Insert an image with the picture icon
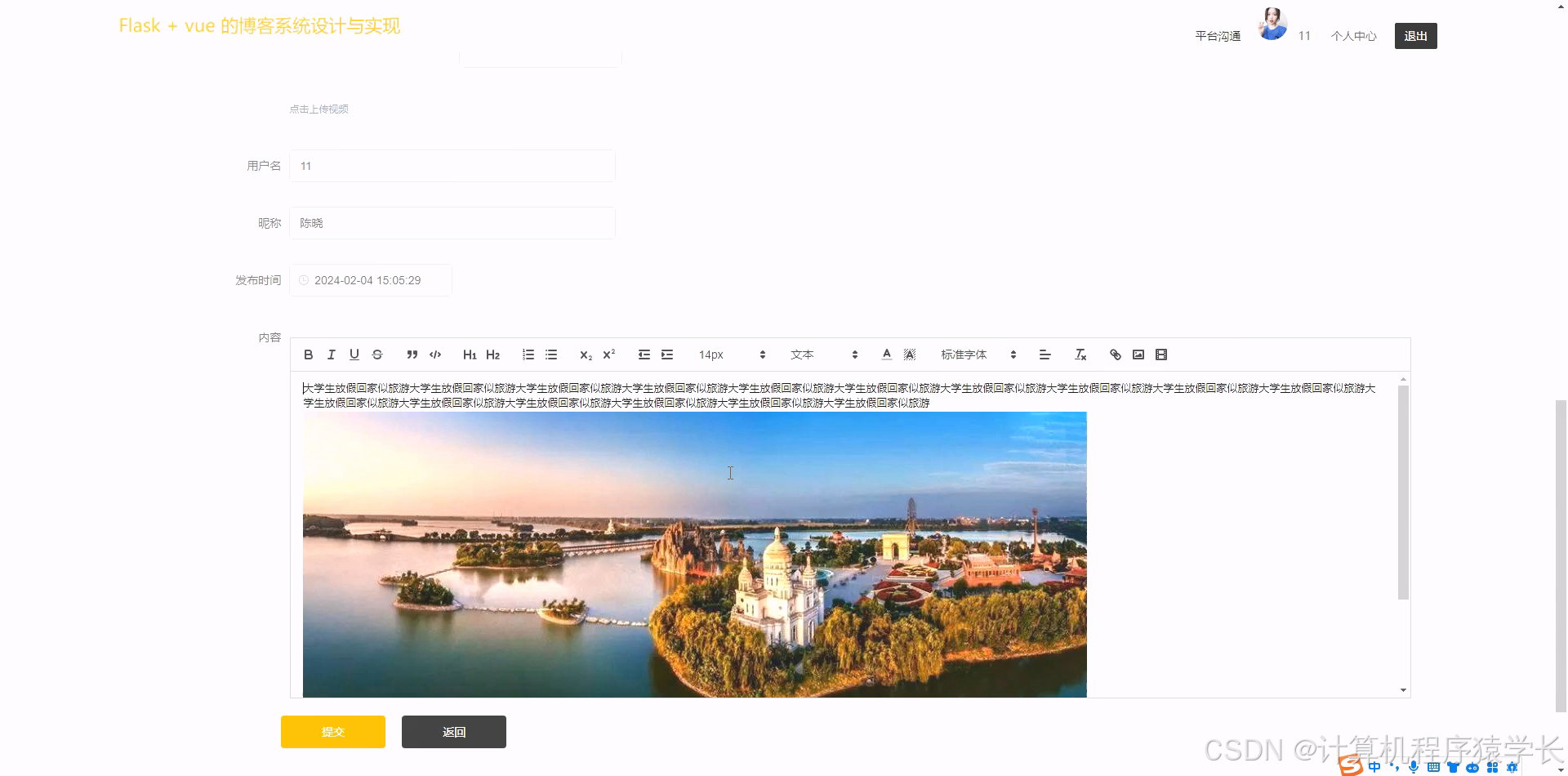1568x776 pixels. [x=1138, y=355]
